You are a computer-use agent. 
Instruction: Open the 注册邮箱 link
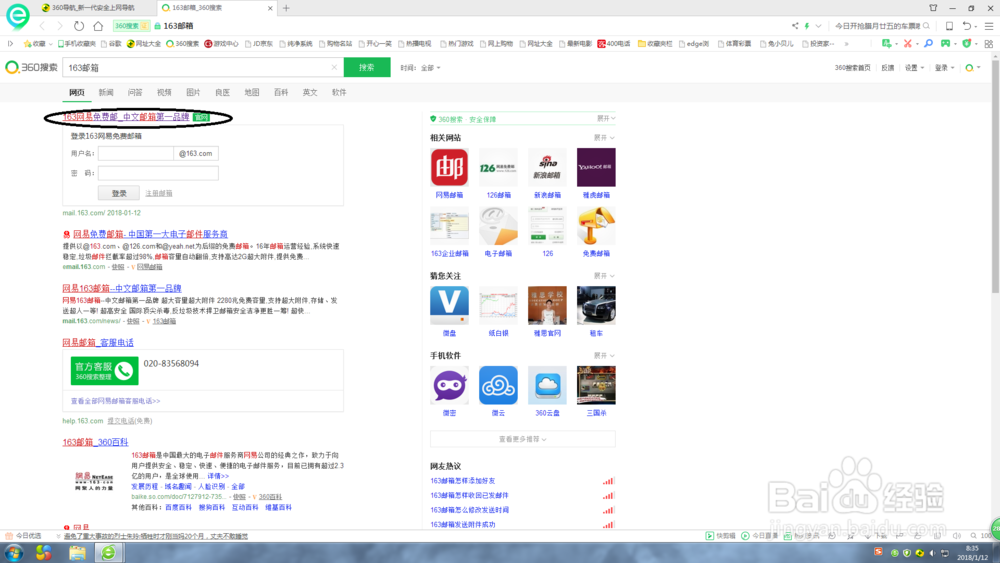159,193
